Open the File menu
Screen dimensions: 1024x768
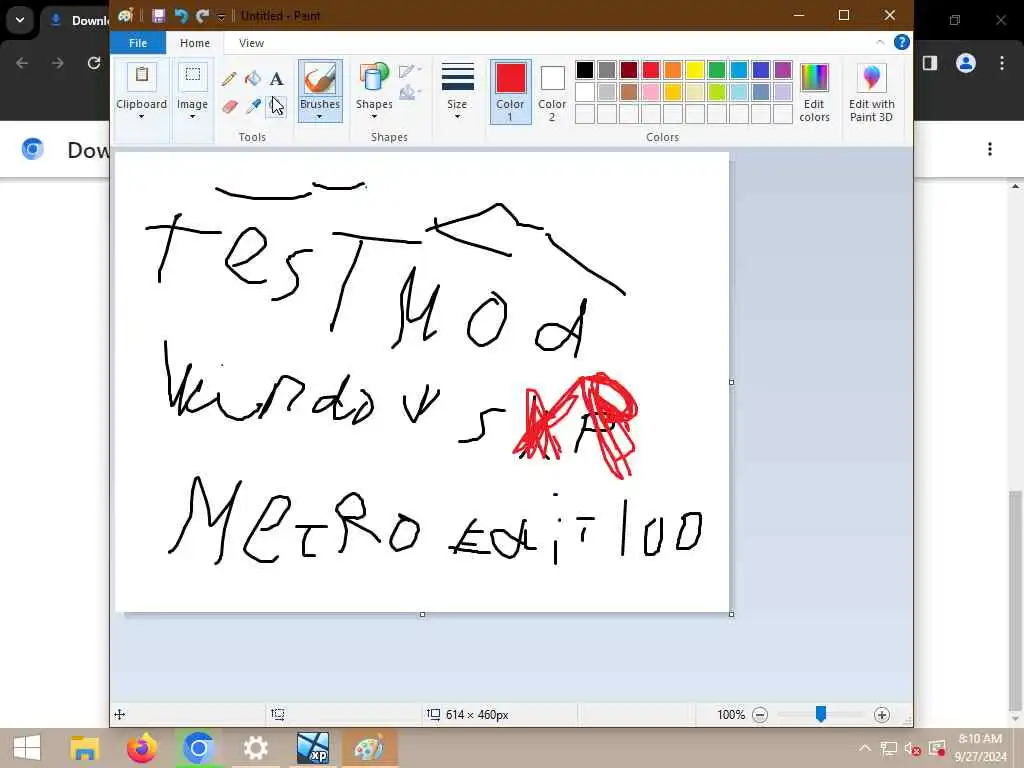[138, 43]
